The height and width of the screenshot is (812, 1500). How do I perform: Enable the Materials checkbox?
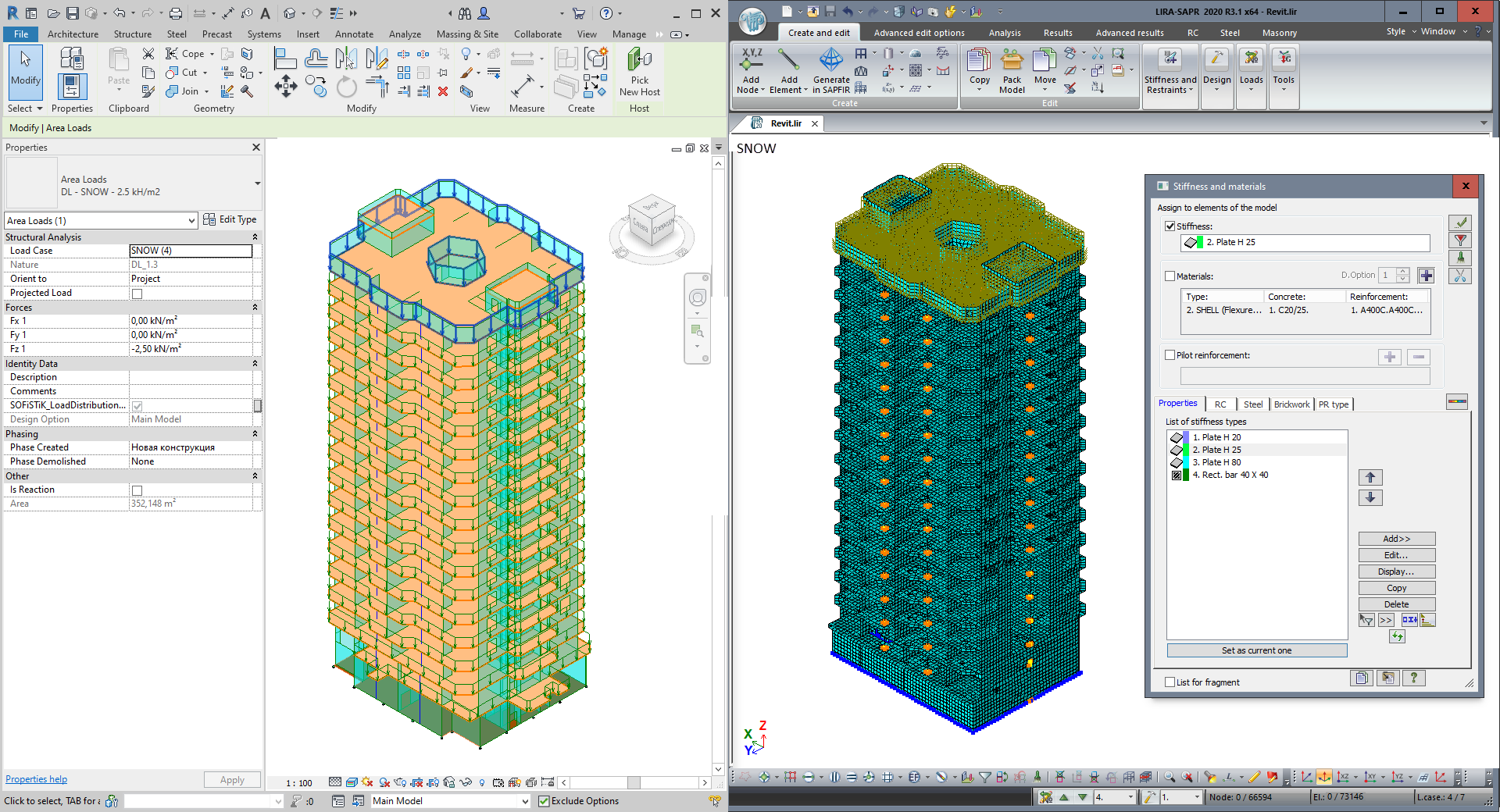click(x=1170, y=276)
